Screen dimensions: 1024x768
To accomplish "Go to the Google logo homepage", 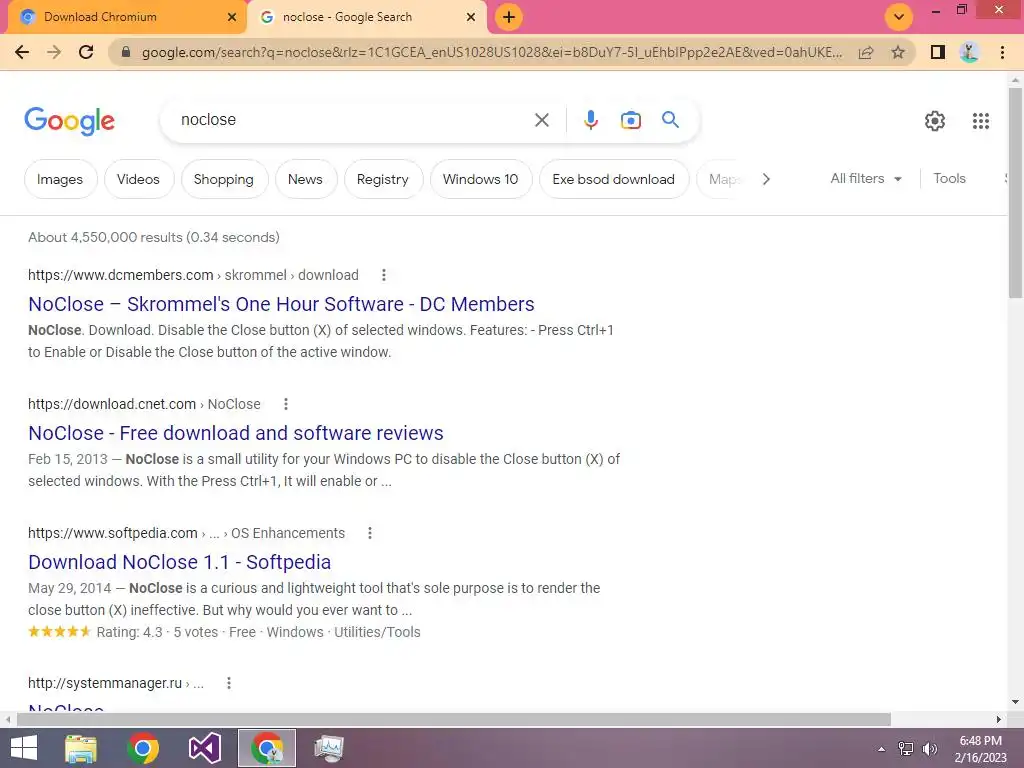I will point(69,121).
